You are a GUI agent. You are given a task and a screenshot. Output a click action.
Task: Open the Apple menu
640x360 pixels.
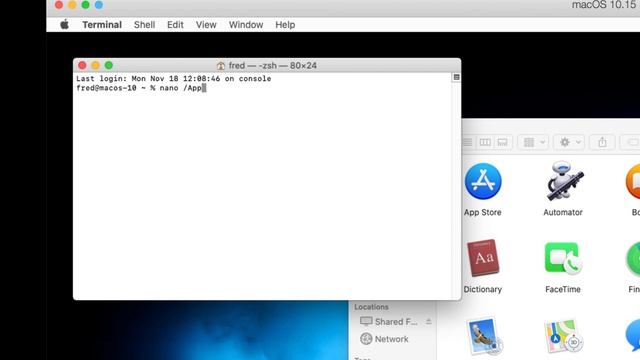[x=64, y=25]
